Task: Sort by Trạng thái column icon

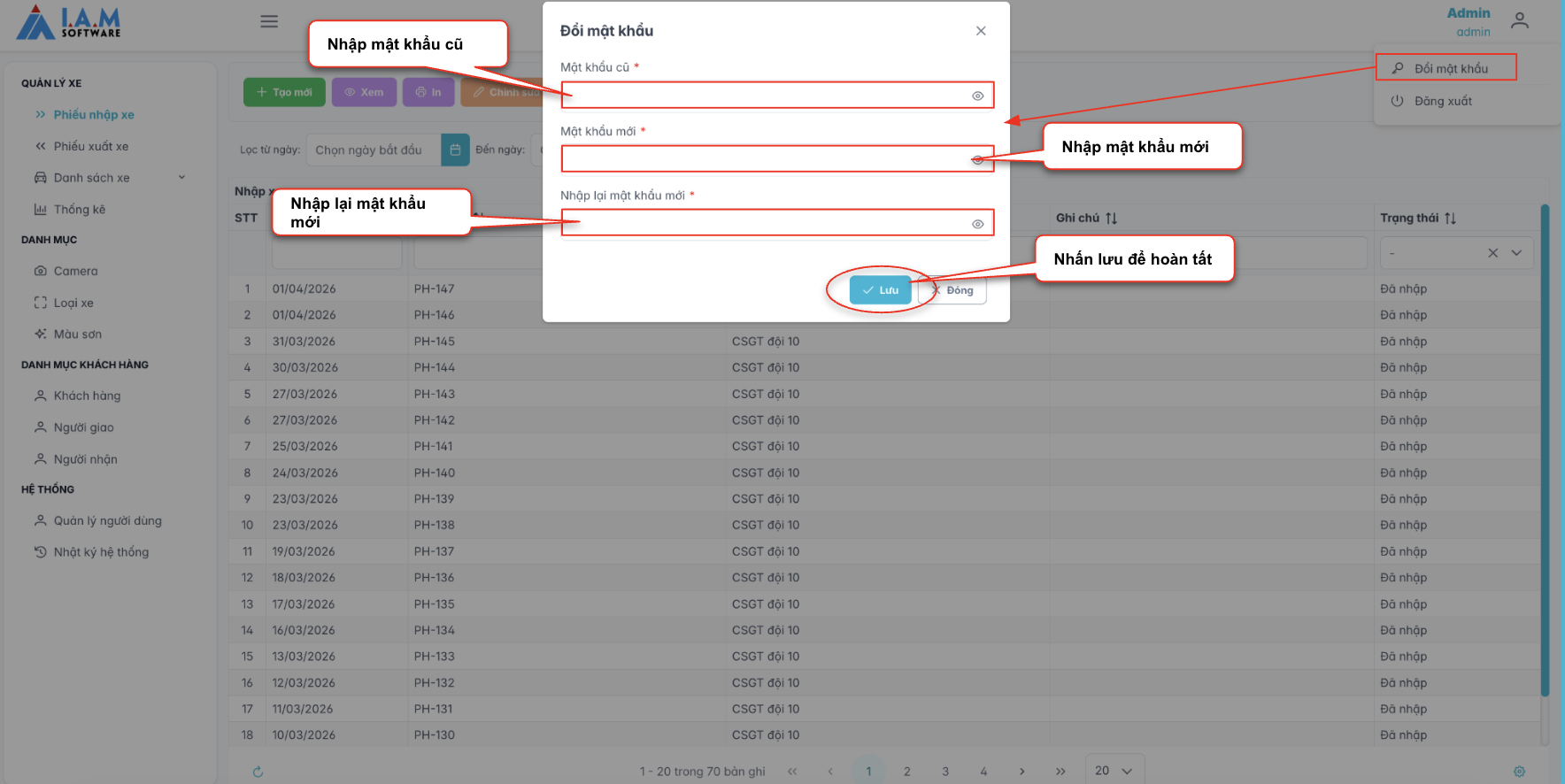Action: [1450, 218]
